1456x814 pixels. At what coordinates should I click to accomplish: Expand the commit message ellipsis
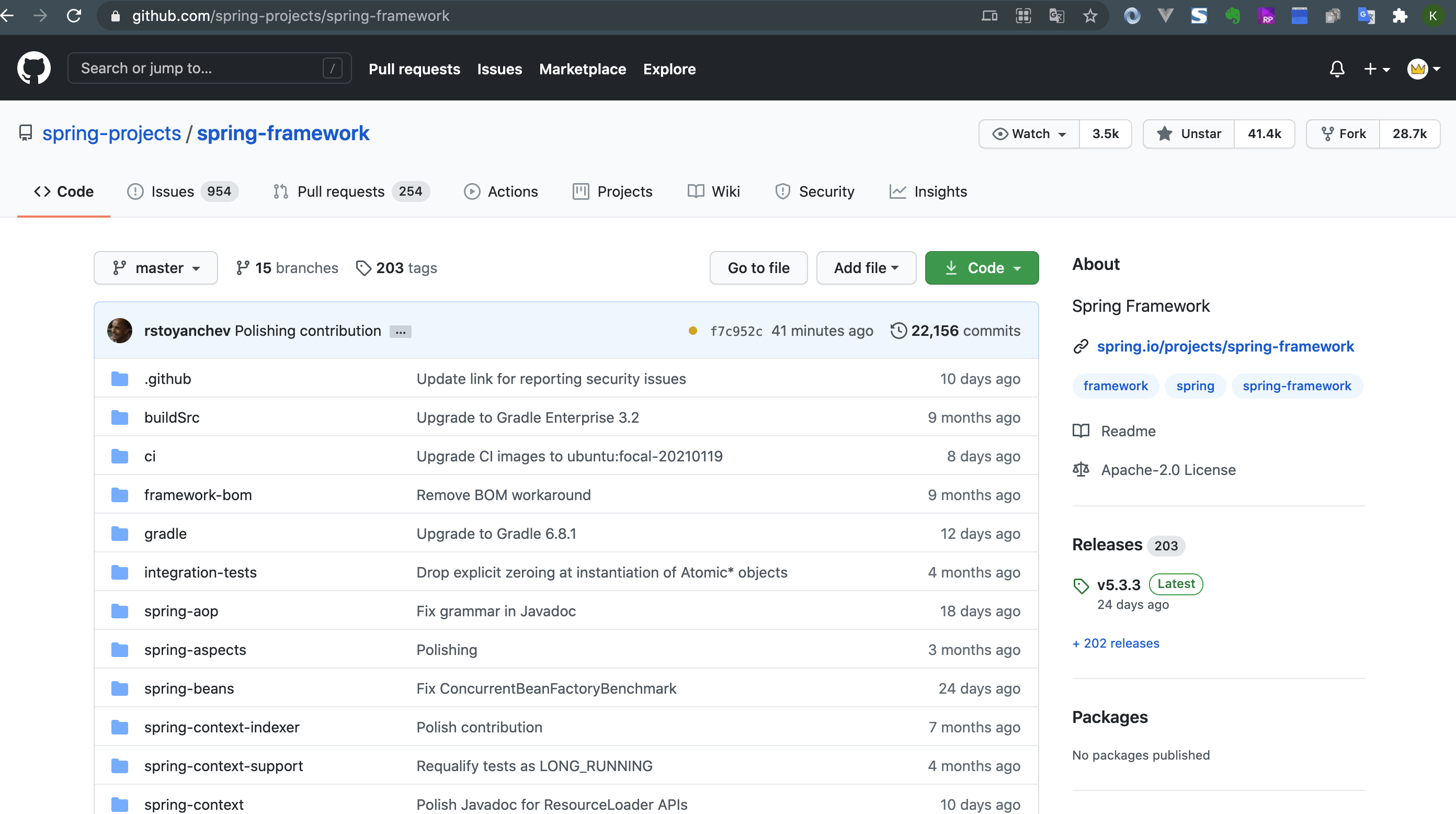click(x=400, y=332)
